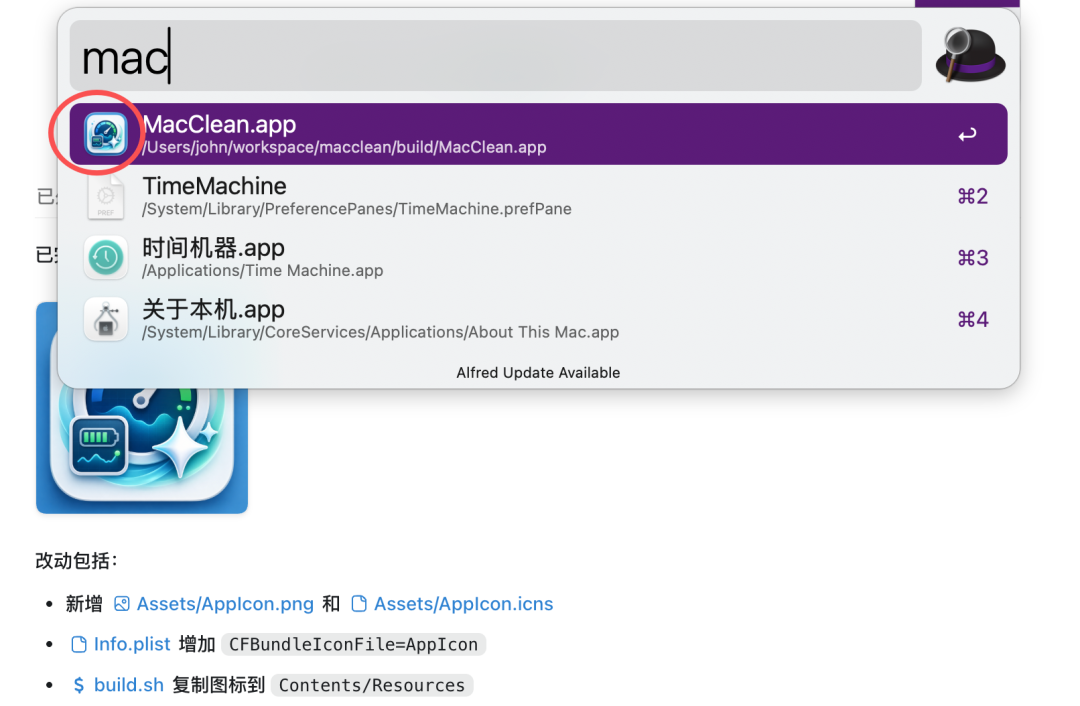Image resolution: width=1080 pixels, height=706 pixels.
Task: Select the MacClean.app result row
Action: pyautogui.click(x=538, y=134)
